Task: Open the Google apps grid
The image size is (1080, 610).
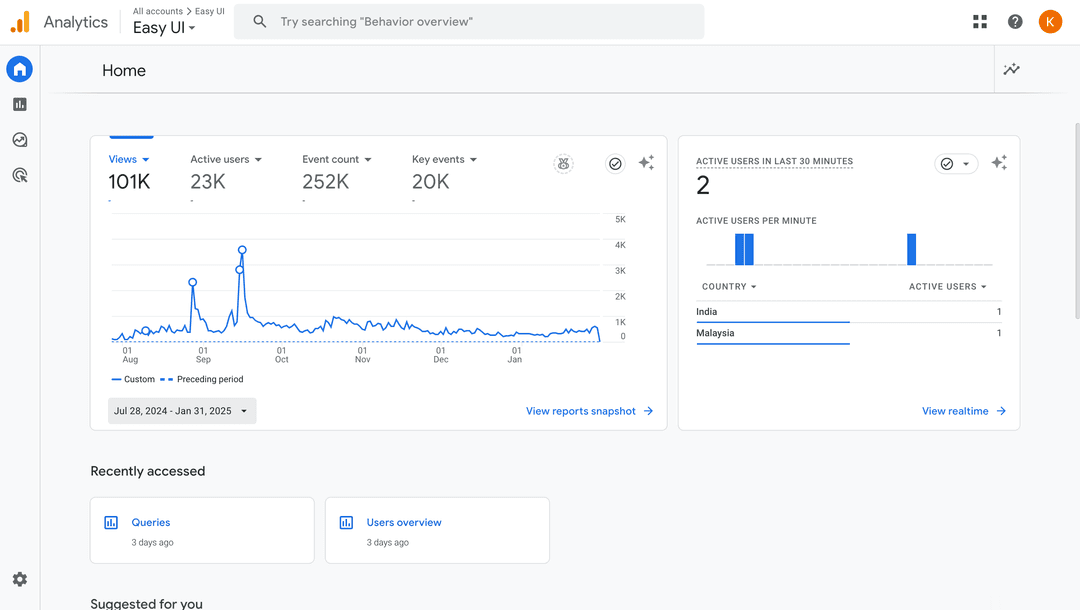Action: tap(980, 22)
